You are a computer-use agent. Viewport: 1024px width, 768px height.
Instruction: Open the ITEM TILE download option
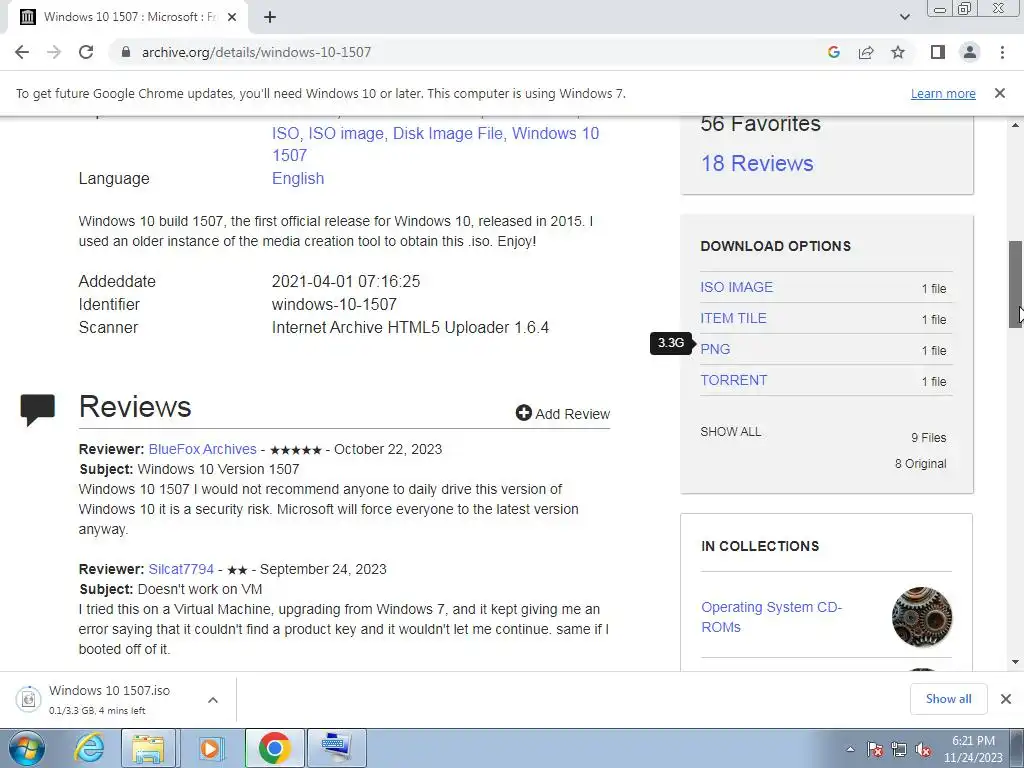click(733, 318)
